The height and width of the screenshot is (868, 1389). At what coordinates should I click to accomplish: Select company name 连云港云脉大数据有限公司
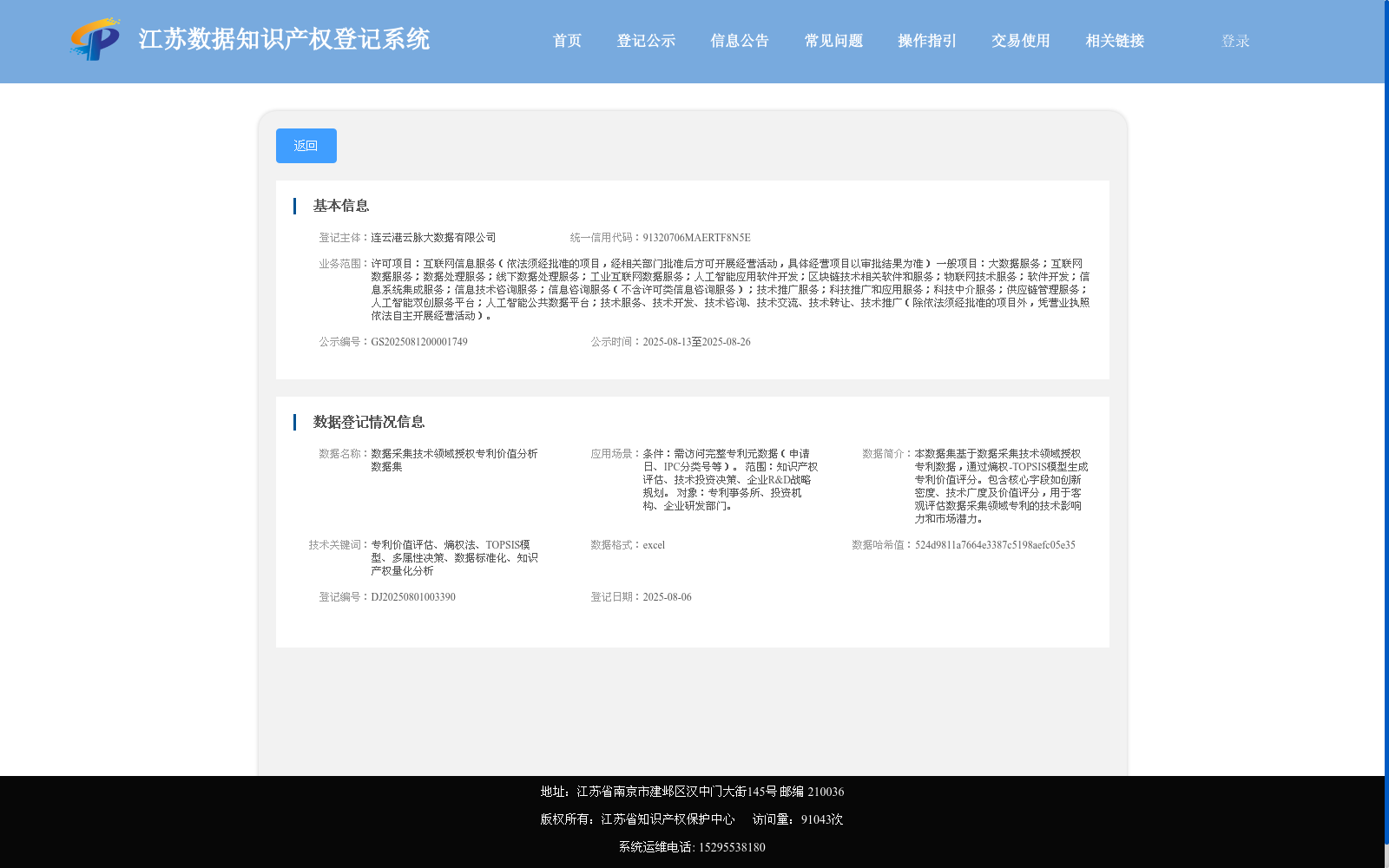433,238
